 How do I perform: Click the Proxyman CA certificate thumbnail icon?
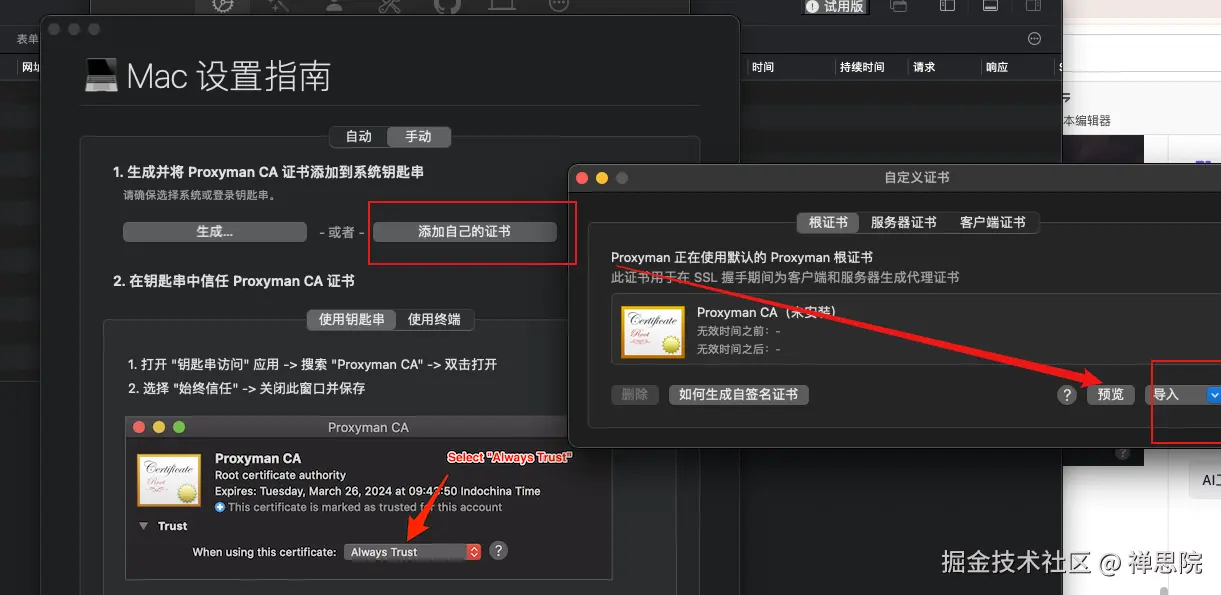pyautogui.click(x=652, y=330)
